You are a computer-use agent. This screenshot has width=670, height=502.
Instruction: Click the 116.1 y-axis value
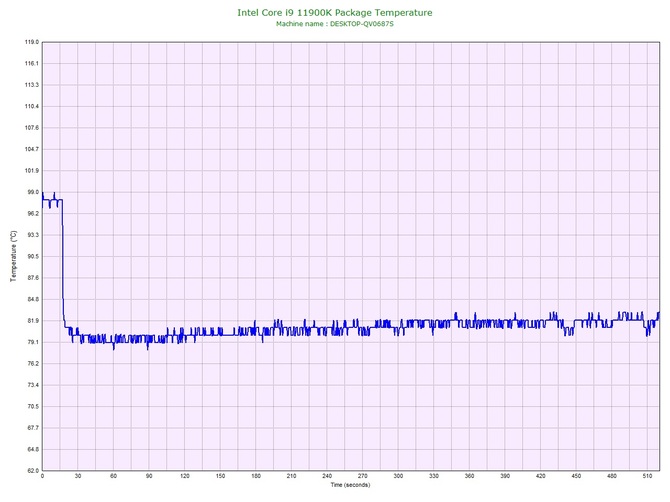32,64
